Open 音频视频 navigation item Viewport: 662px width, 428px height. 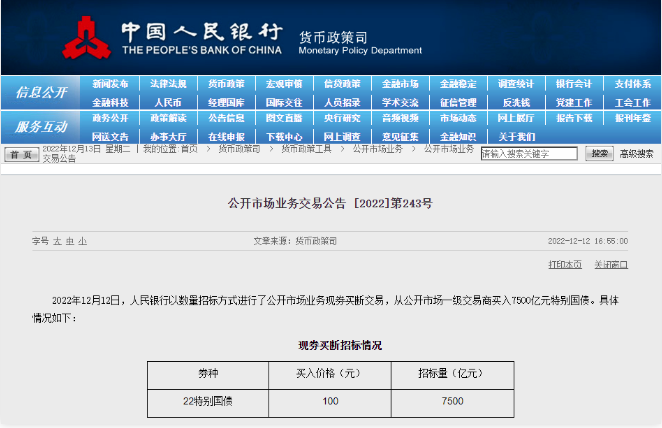pos(400,118)
